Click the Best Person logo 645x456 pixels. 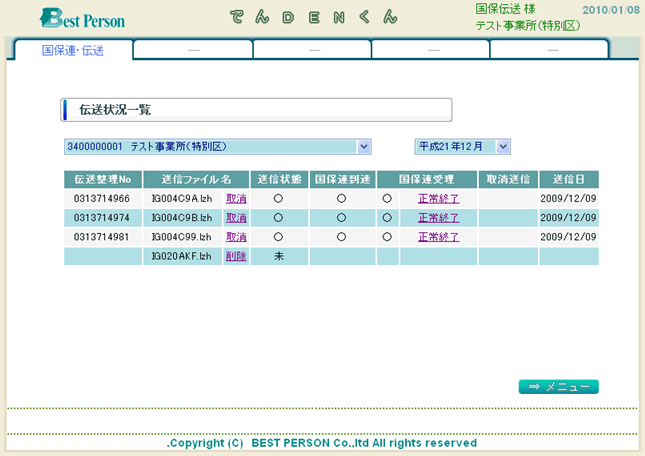pyautogui.click(x=82, y=18)
